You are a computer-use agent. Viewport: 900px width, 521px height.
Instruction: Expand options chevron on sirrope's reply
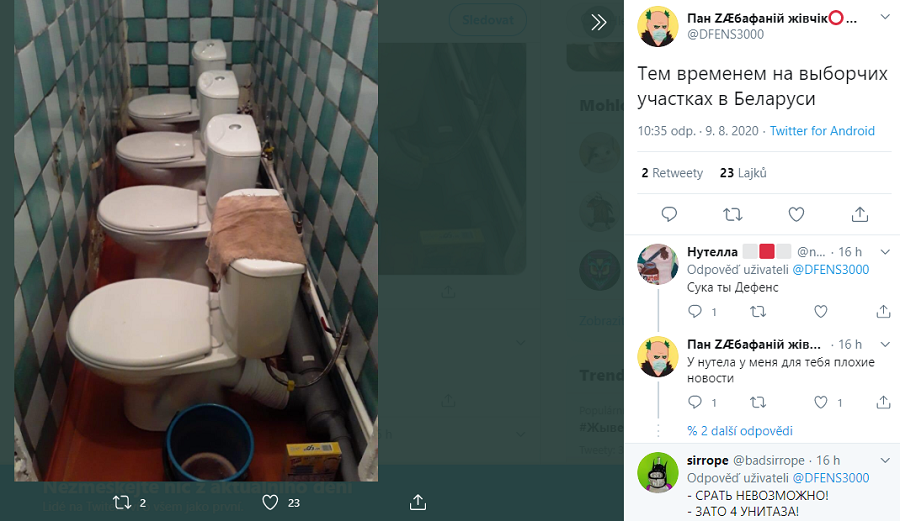[885, 460]
